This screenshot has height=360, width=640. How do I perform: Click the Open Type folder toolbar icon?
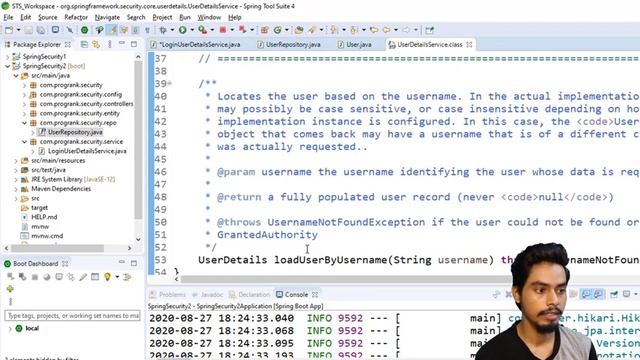tap(299, 30)
